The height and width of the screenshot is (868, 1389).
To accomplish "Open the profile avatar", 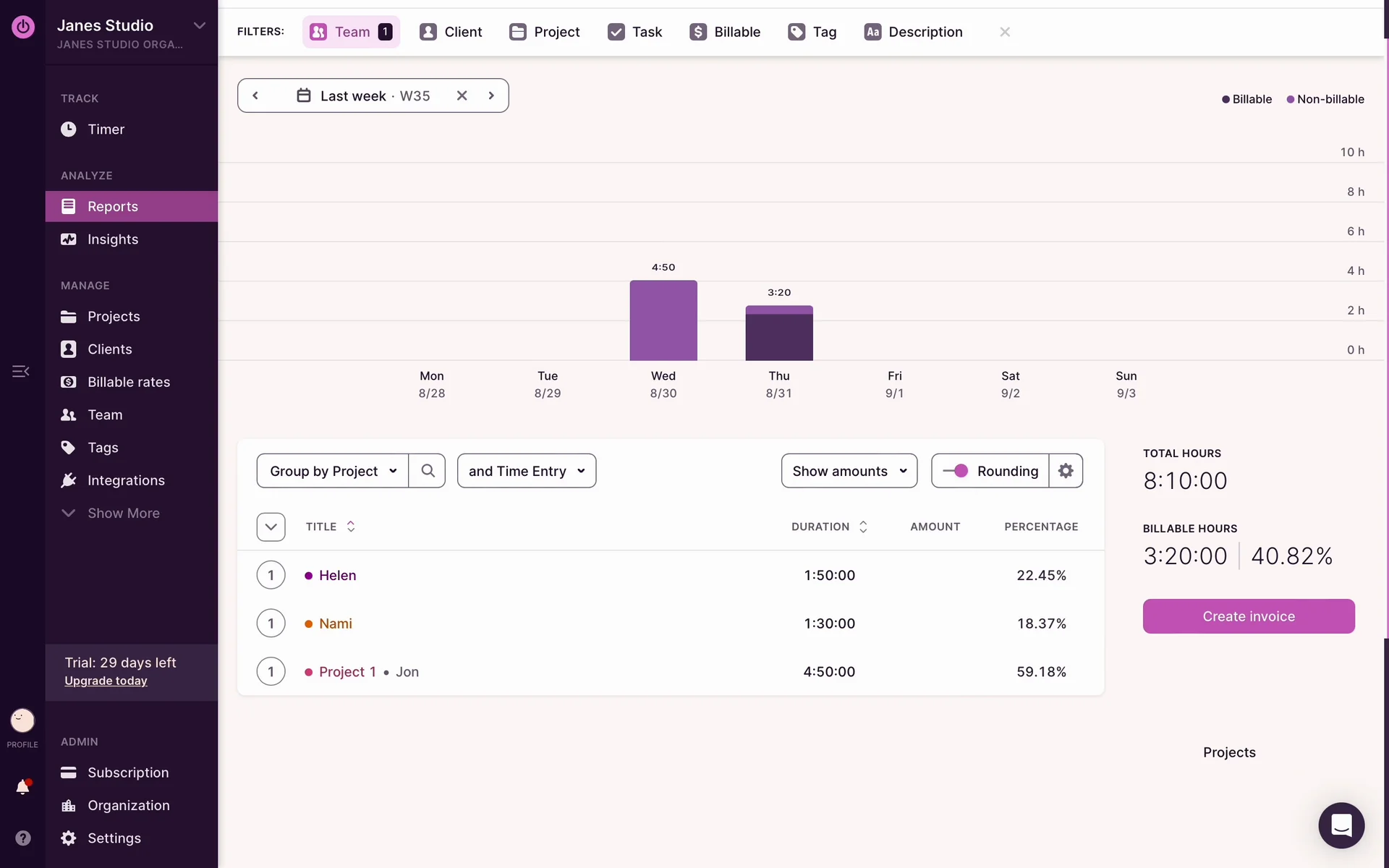I will coord(22,720).
